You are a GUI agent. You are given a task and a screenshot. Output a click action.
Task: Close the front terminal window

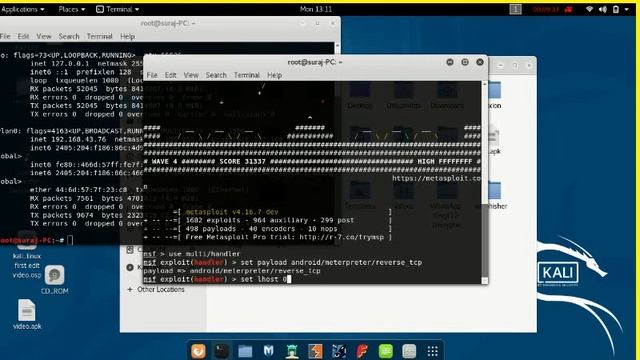[x=480, y=62]
